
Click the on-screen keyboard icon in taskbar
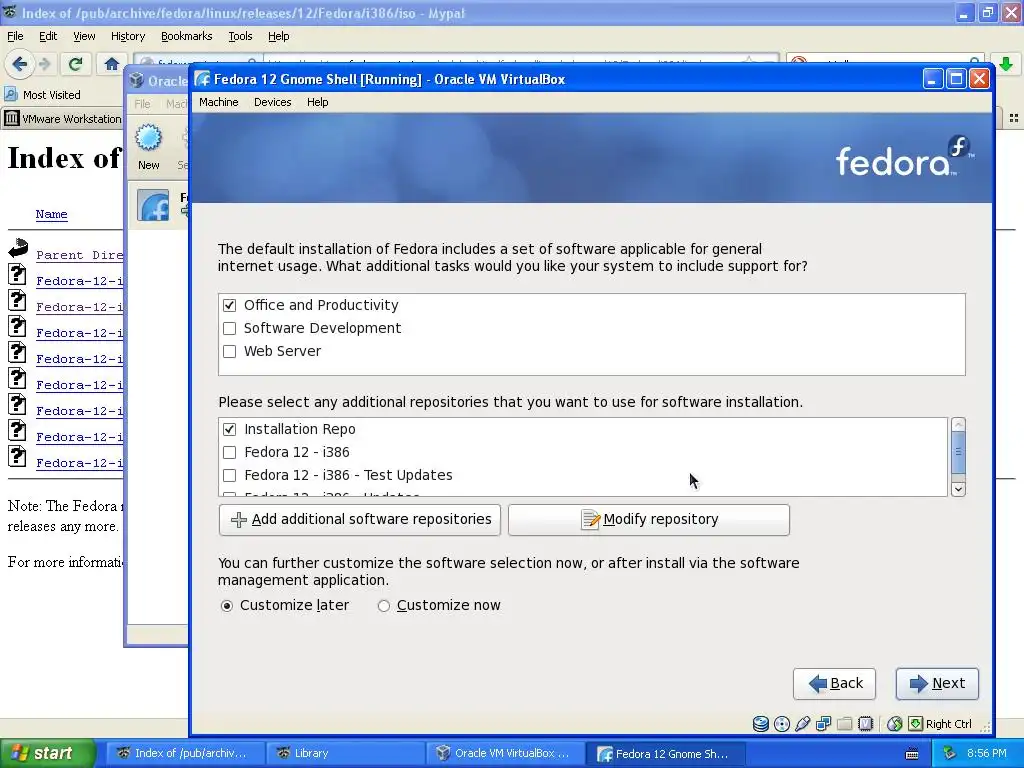point(912,754)
